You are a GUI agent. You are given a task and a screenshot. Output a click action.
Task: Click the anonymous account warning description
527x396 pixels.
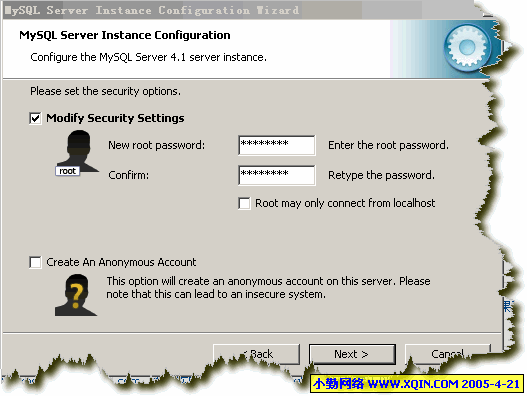click(268, 287)
